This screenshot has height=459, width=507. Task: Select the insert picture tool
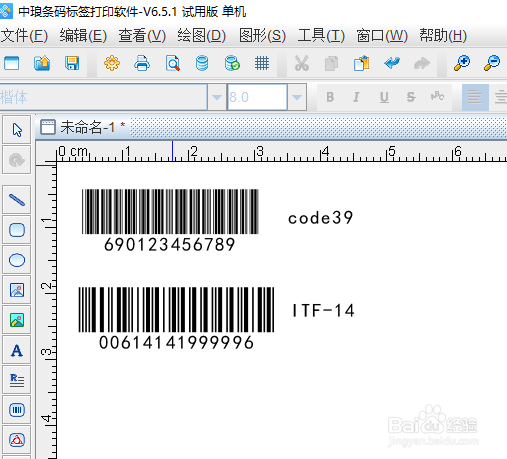17,290
